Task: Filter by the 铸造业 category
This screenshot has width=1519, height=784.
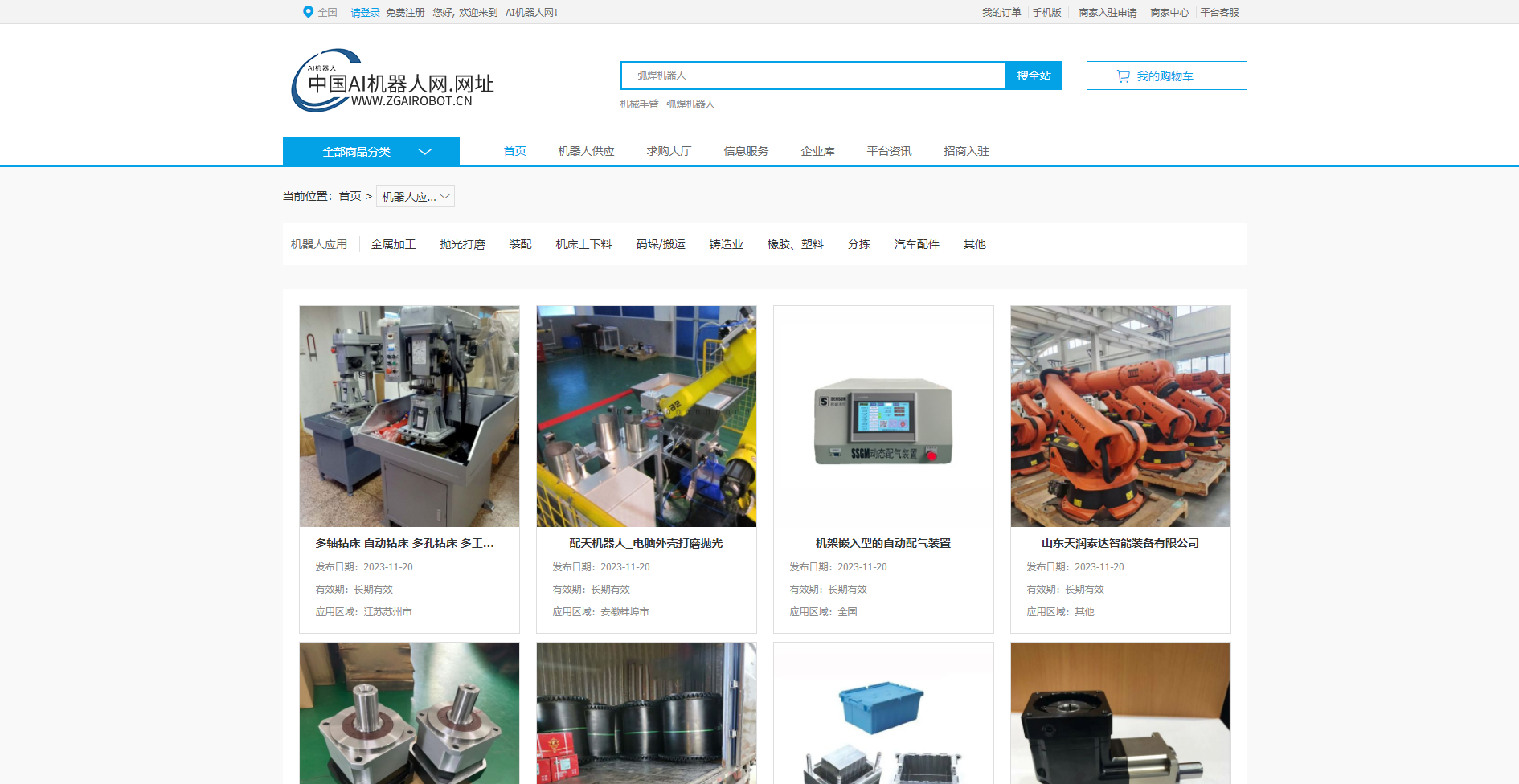Action: click(x=727, y=244)
